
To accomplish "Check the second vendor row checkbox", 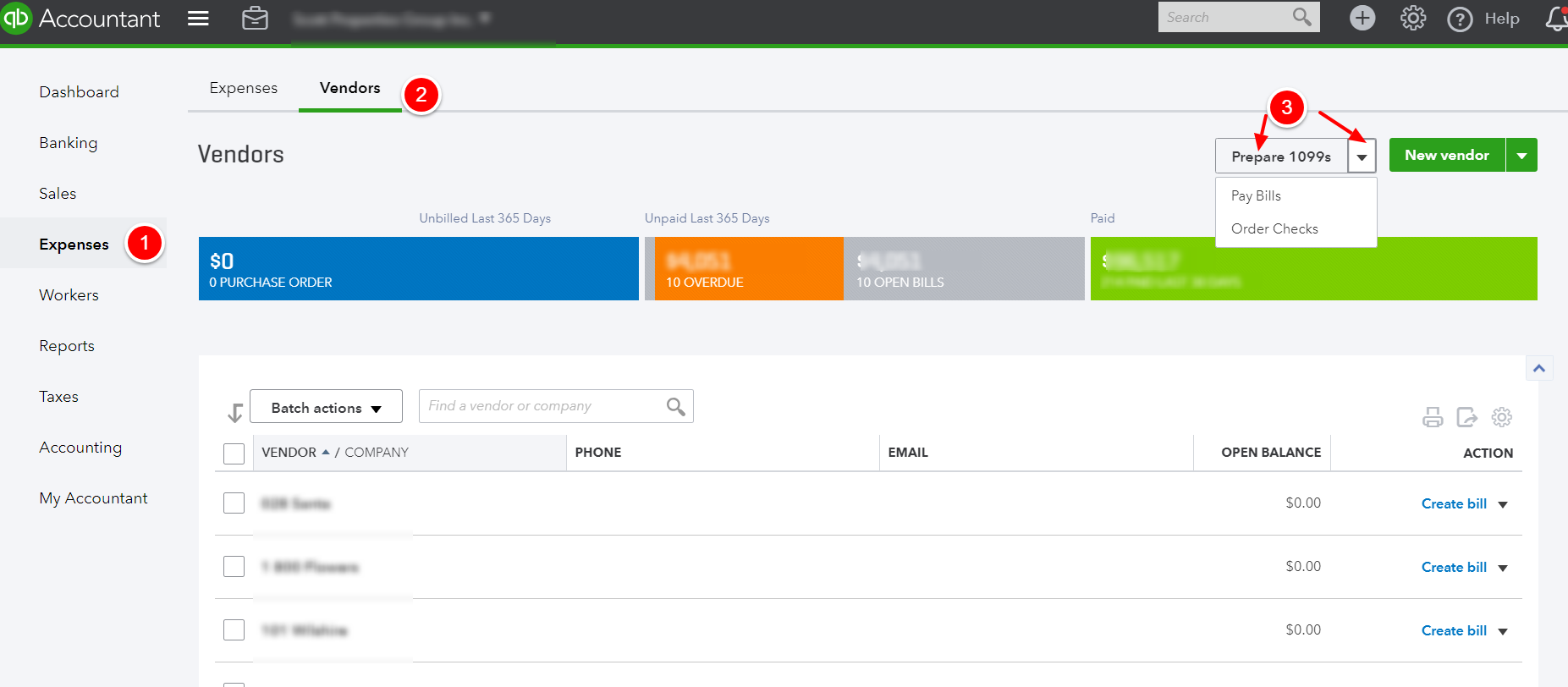I will pos(234,567).
